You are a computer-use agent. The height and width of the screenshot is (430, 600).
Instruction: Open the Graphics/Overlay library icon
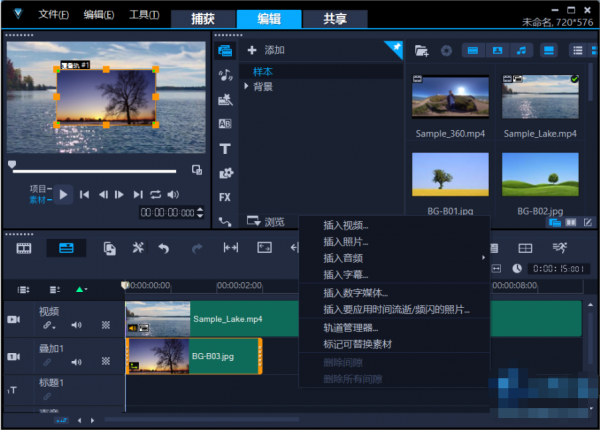(x=226, y=173)
